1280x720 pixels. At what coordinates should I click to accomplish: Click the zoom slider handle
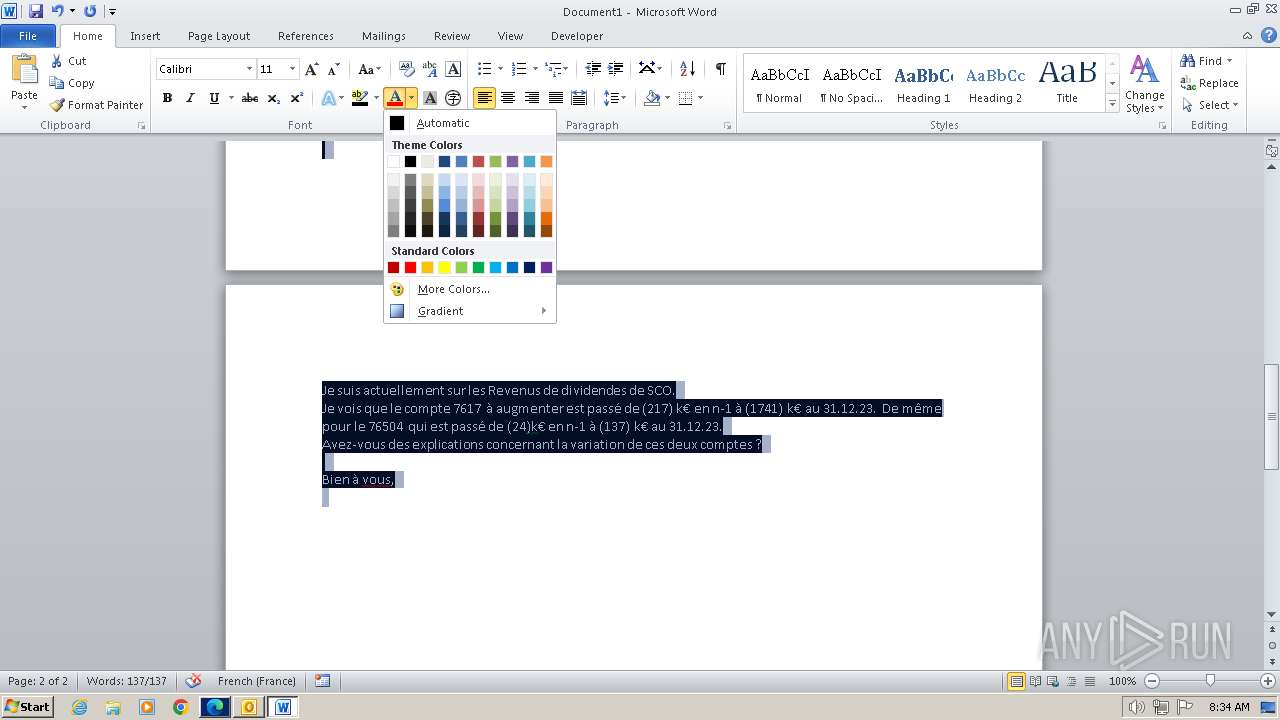pyautogui.click(x=1210, y=681)
